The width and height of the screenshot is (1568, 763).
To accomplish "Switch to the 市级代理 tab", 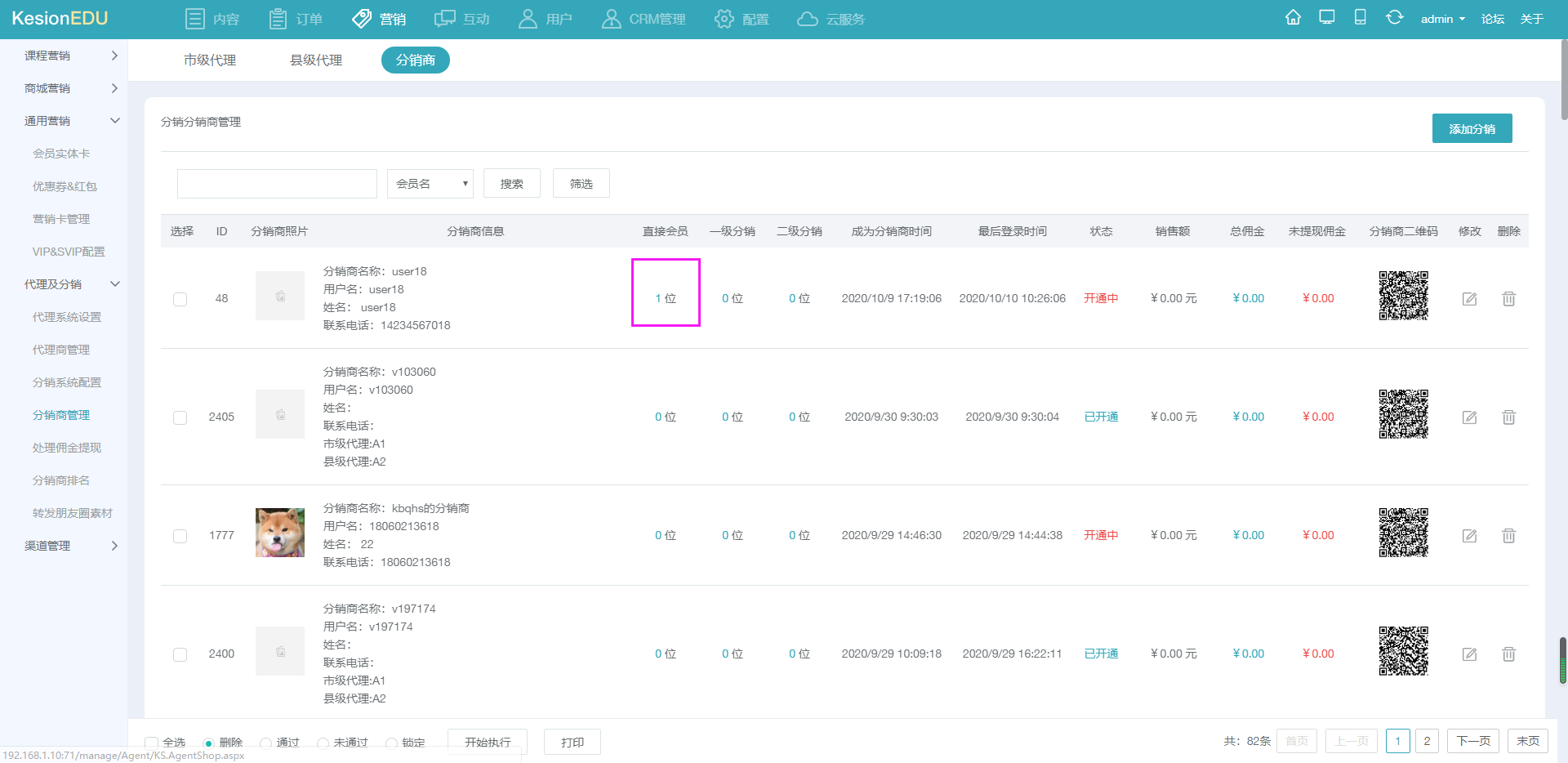I will (210, 60).
